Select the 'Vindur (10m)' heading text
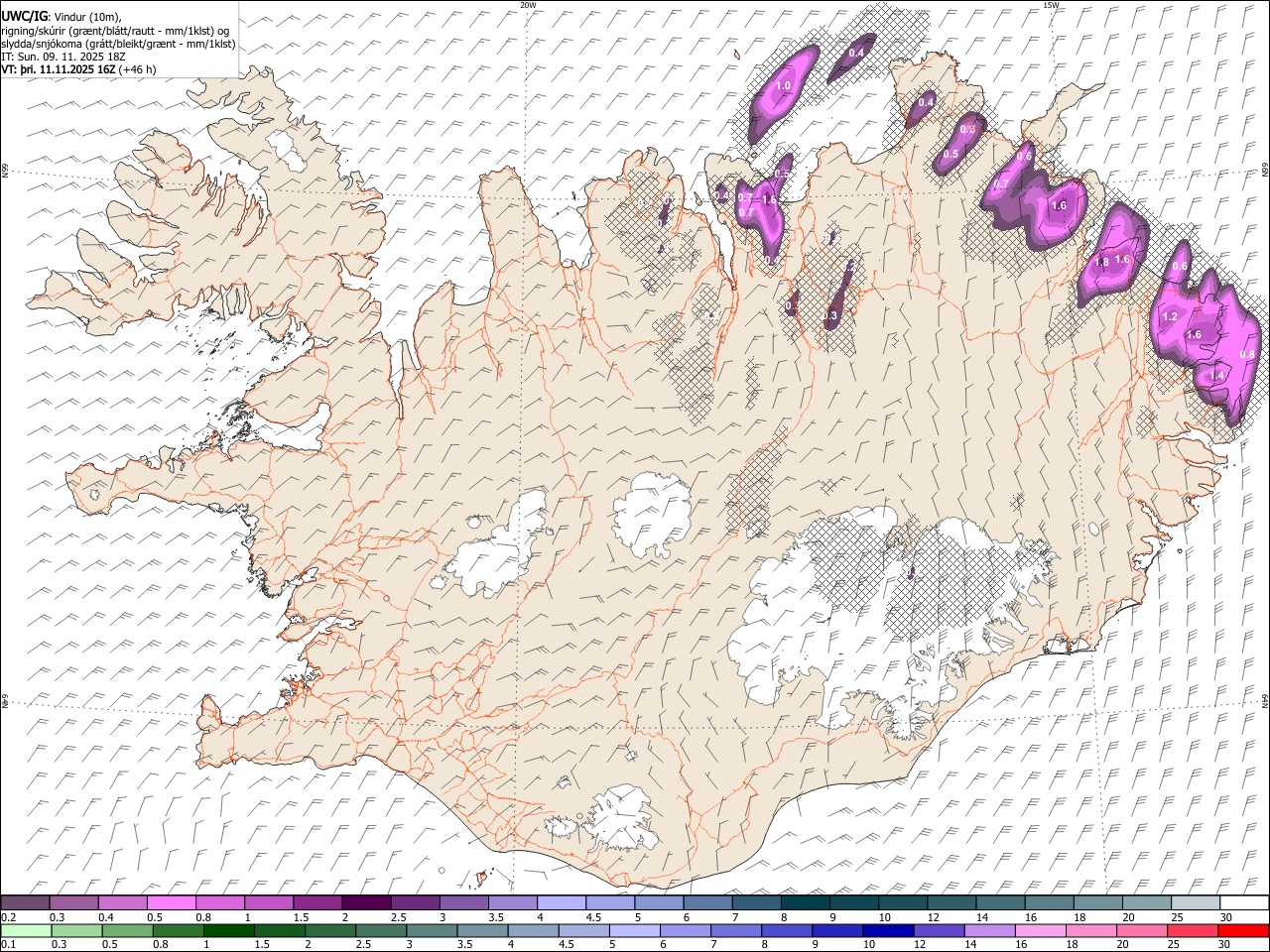The image size is (1270, 952). (x=86, y=17)
